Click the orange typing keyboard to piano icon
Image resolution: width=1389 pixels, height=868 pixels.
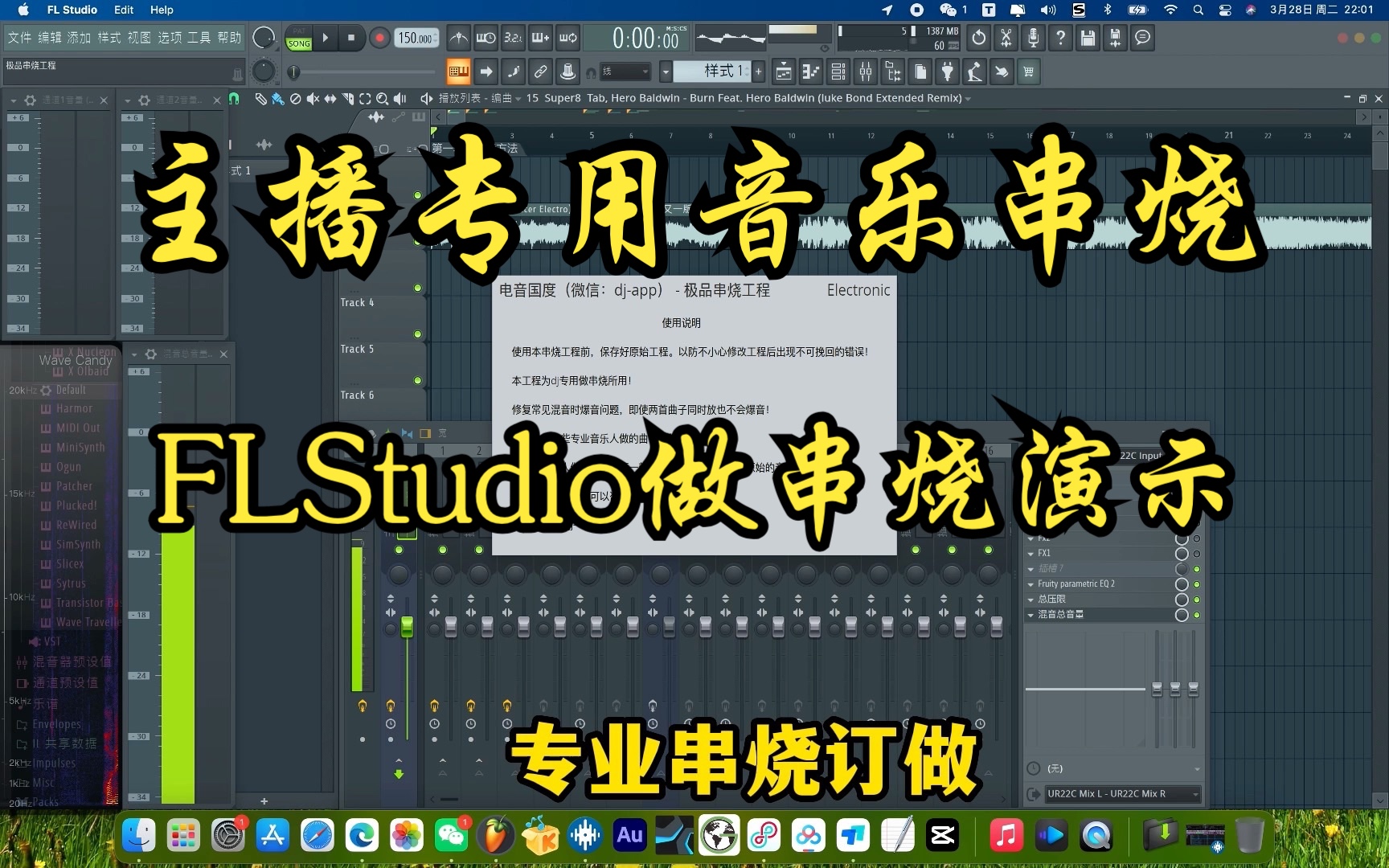coord(459,72)
